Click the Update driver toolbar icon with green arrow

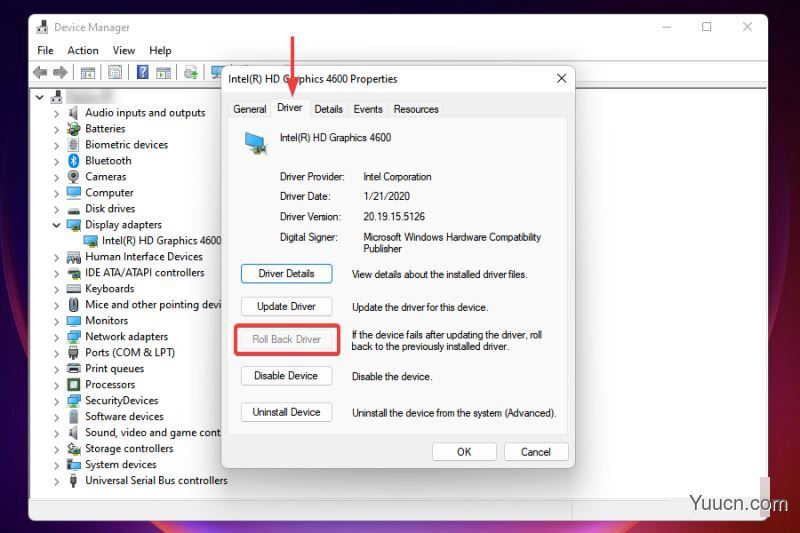point(191,72)
